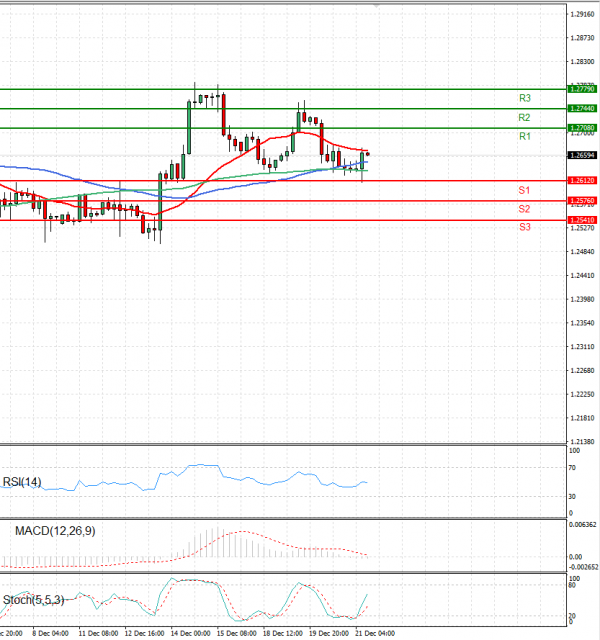The width and height of the screenshot is (600, 640).
Task: Select the current price 1.26594 tag
Action: pos(582,156)
